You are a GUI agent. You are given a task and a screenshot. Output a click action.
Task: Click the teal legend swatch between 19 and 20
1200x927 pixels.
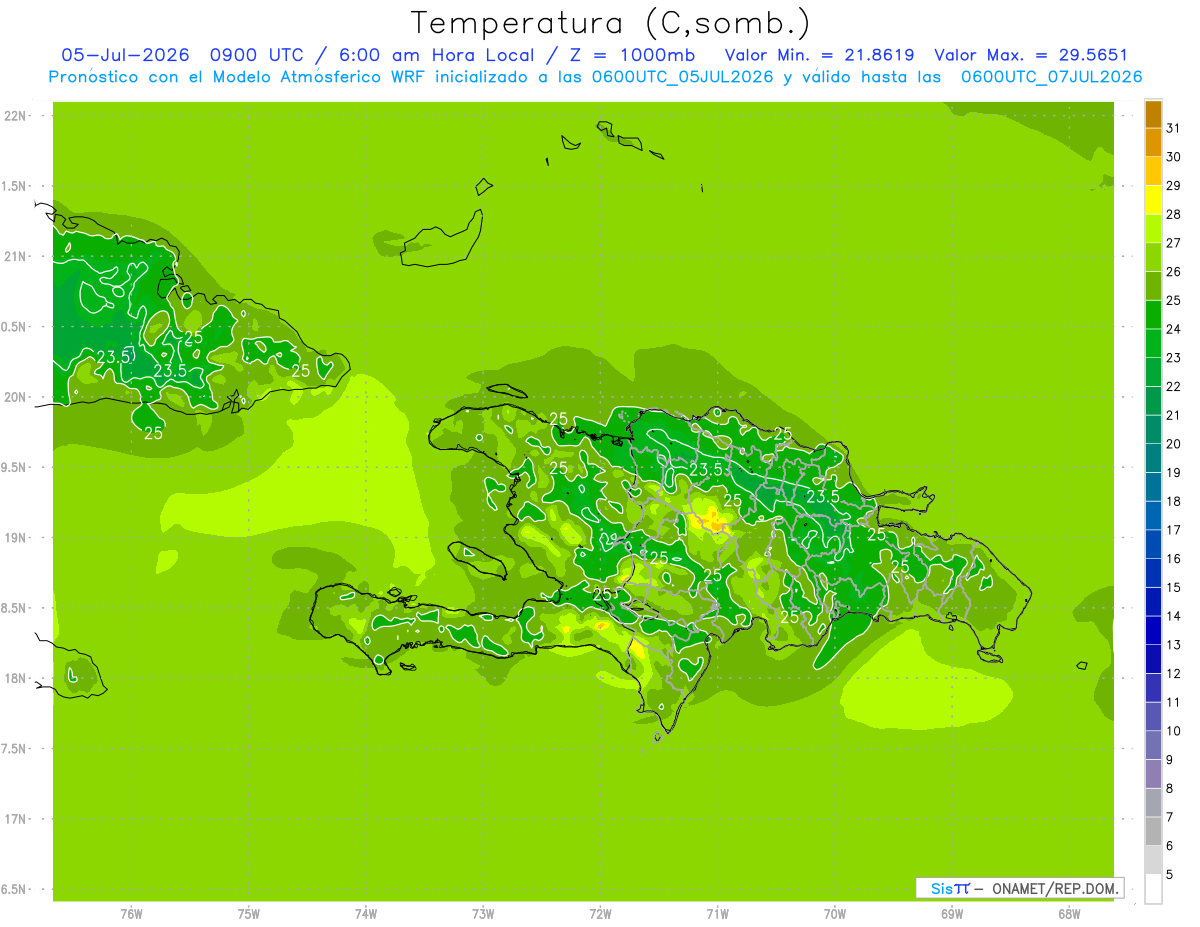coord(1153,458)
